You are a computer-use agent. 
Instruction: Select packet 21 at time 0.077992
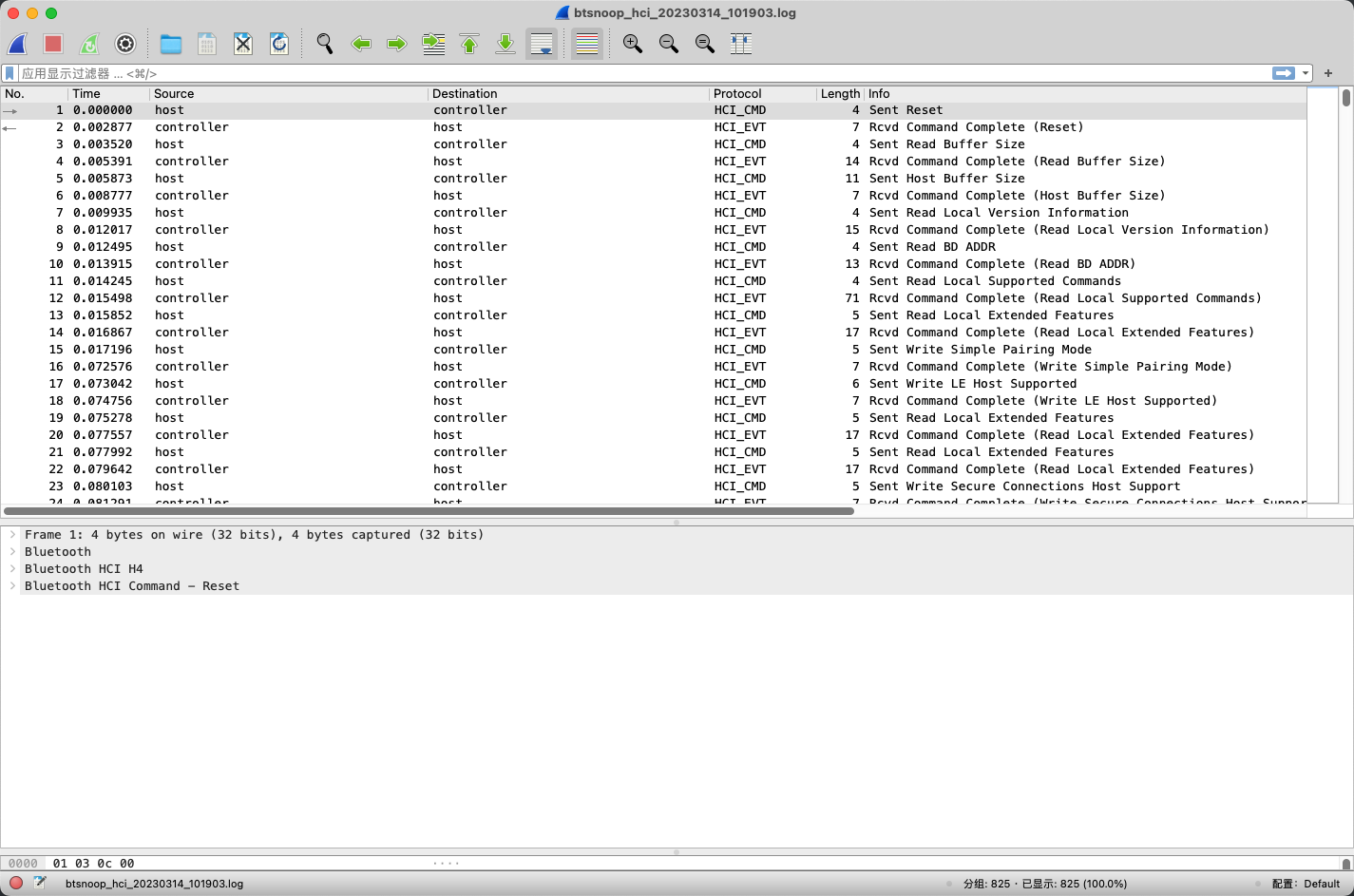point(654,452)
